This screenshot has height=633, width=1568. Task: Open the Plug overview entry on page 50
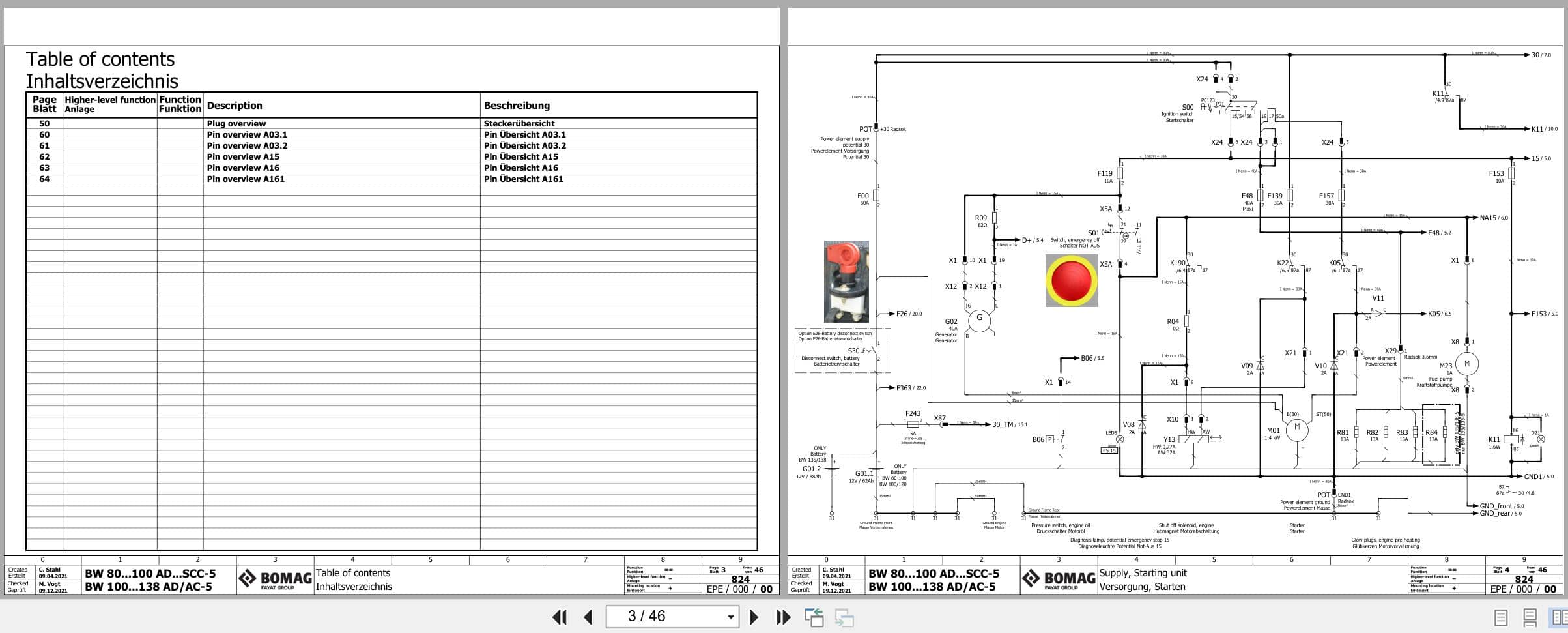click(x=236, y=123)
